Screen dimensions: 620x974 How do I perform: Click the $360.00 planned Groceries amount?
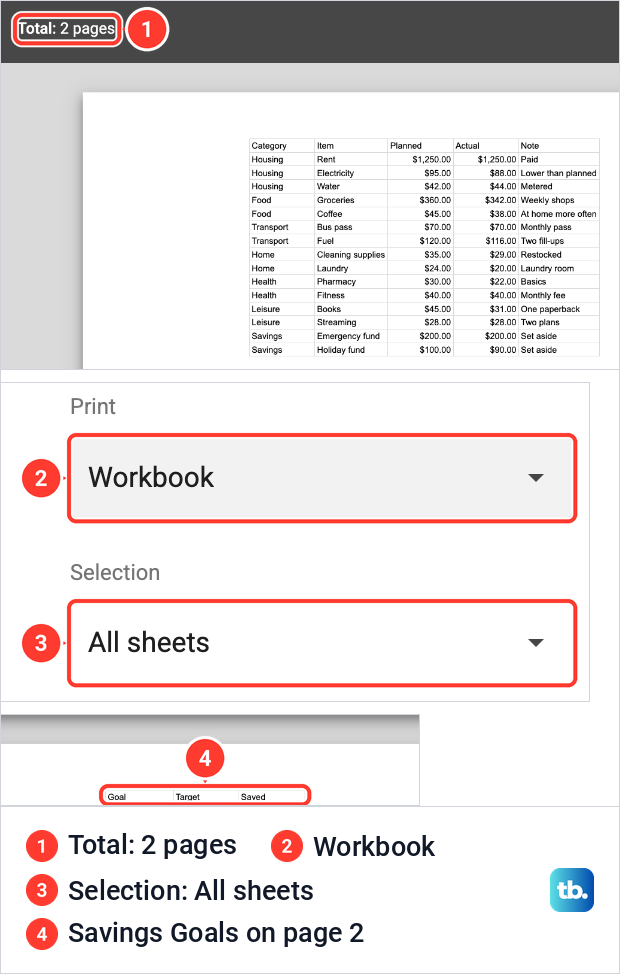pos(435,200)
